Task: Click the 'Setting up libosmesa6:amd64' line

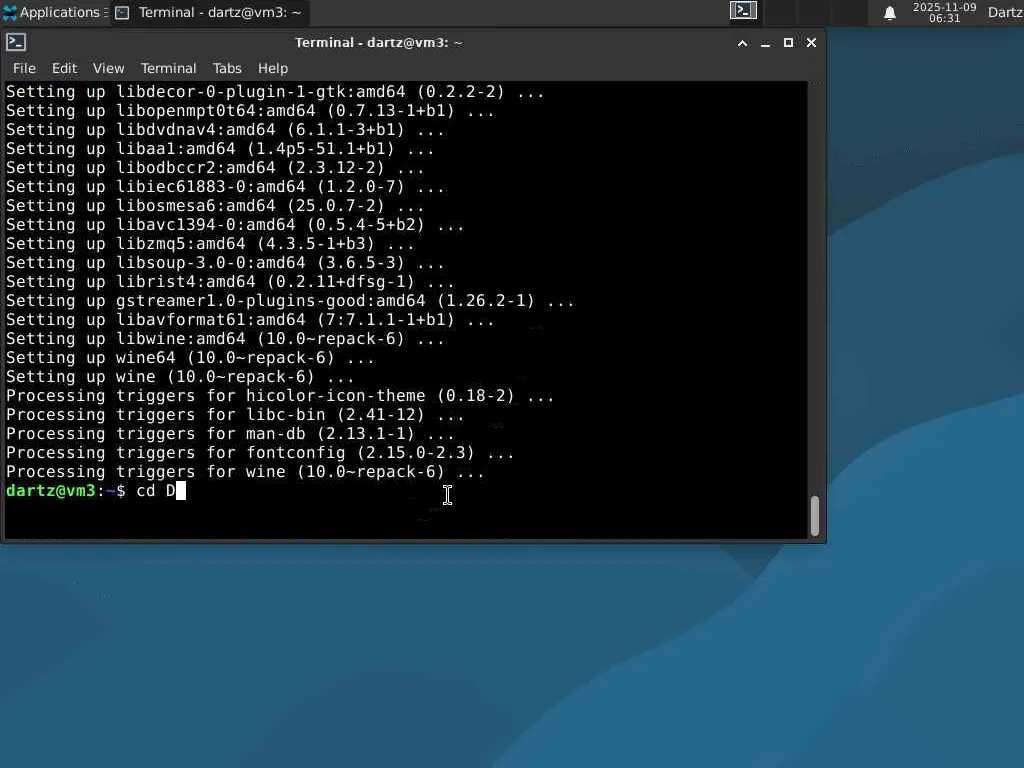Action: [215, 206]
